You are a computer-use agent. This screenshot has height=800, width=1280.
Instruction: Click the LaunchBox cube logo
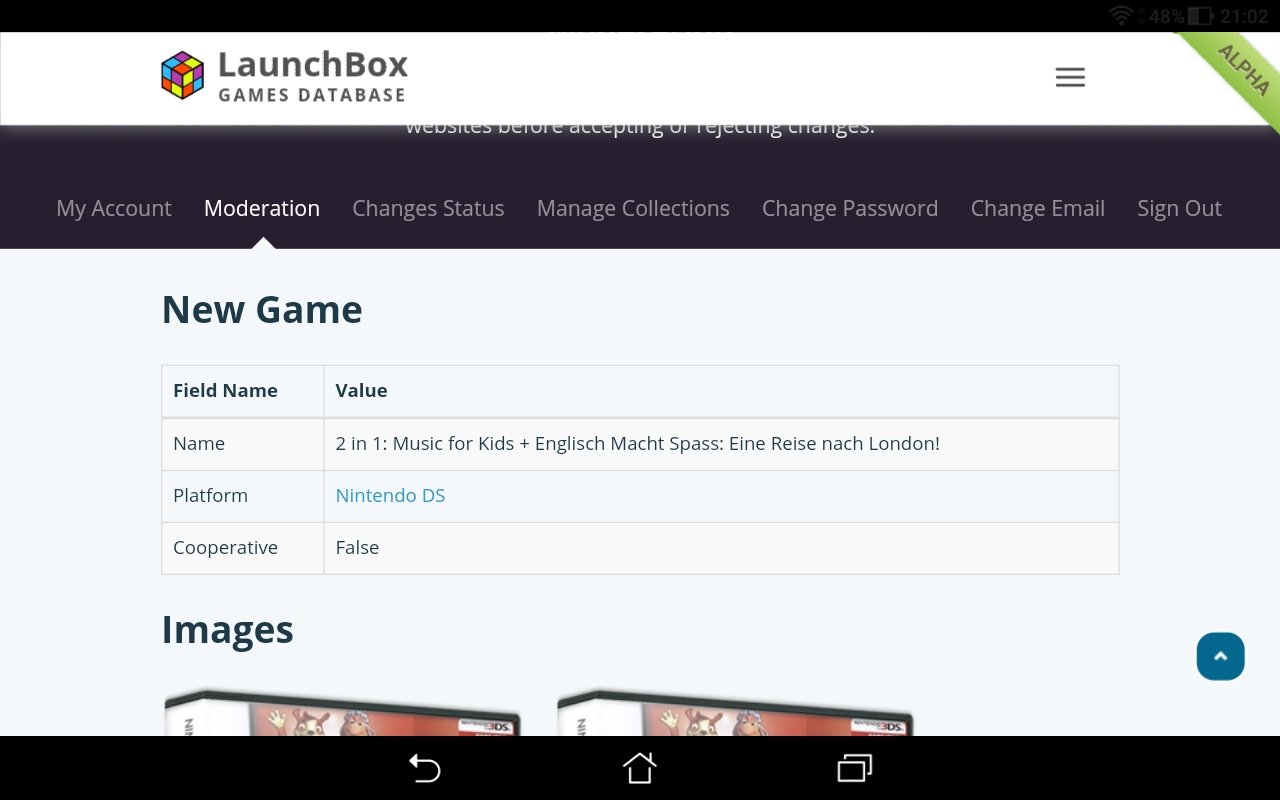click(x=182, y=76)
